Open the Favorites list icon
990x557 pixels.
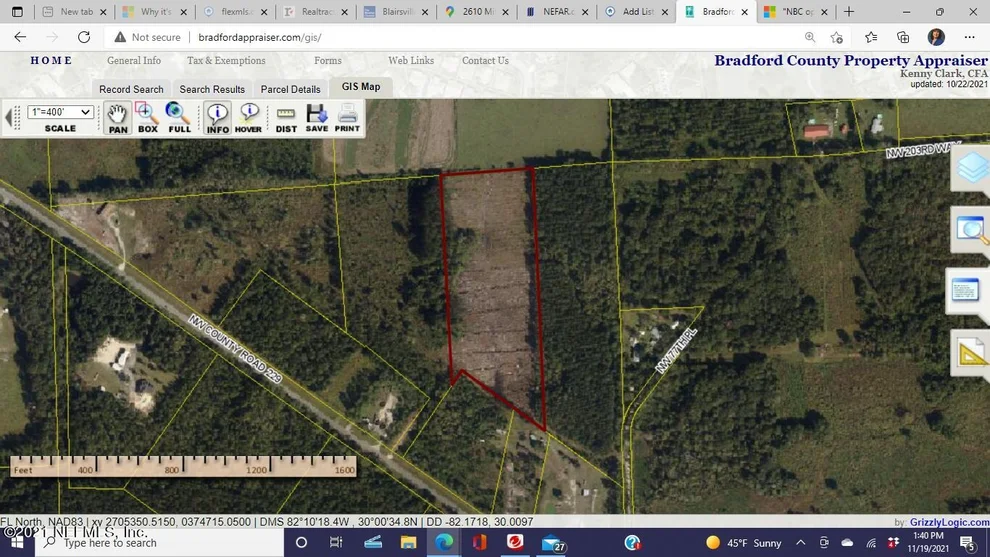(x=871, y=37)
